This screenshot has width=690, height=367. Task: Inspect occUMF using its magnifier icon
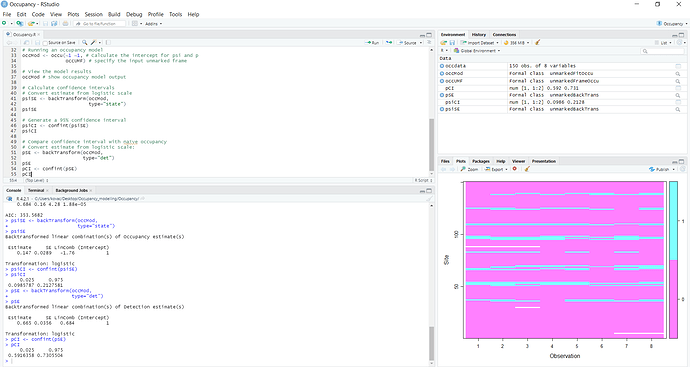pyautogui.click(x=678, y=81)
